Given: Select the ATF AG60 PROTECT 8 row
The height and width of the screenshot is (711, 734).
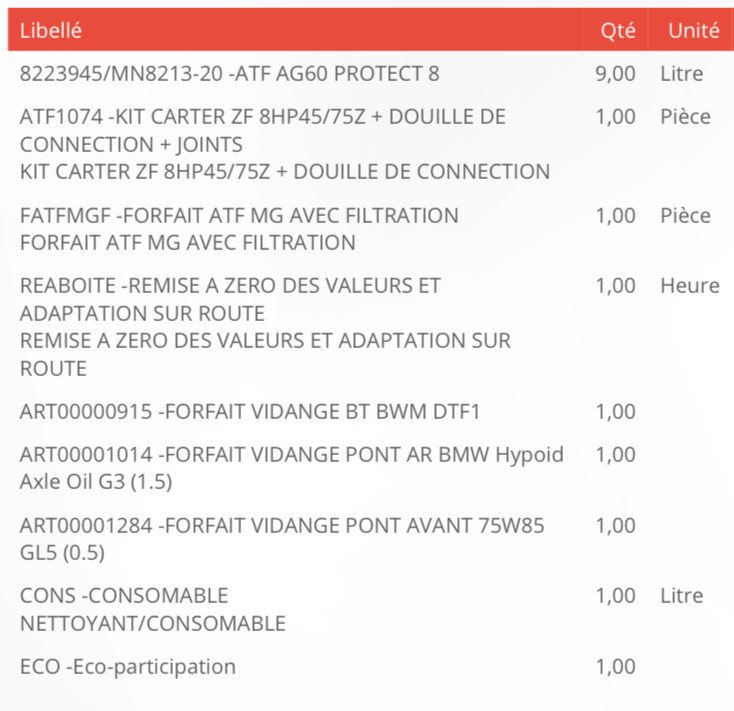Looking at the screenshot, I should click(x=371, y=73).
